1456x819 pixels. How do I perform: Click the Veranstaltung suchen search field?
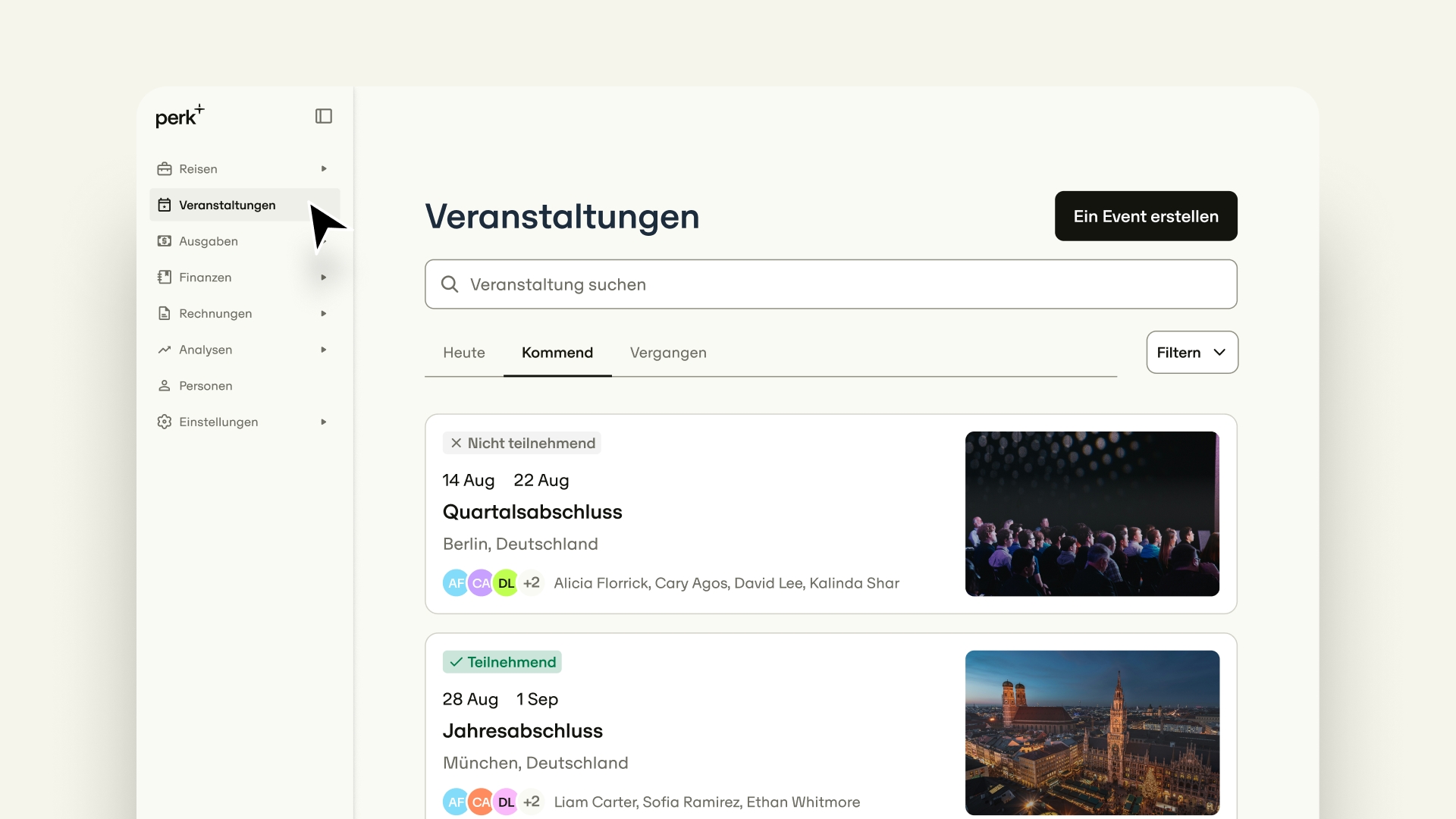click(x=831, y=284)
